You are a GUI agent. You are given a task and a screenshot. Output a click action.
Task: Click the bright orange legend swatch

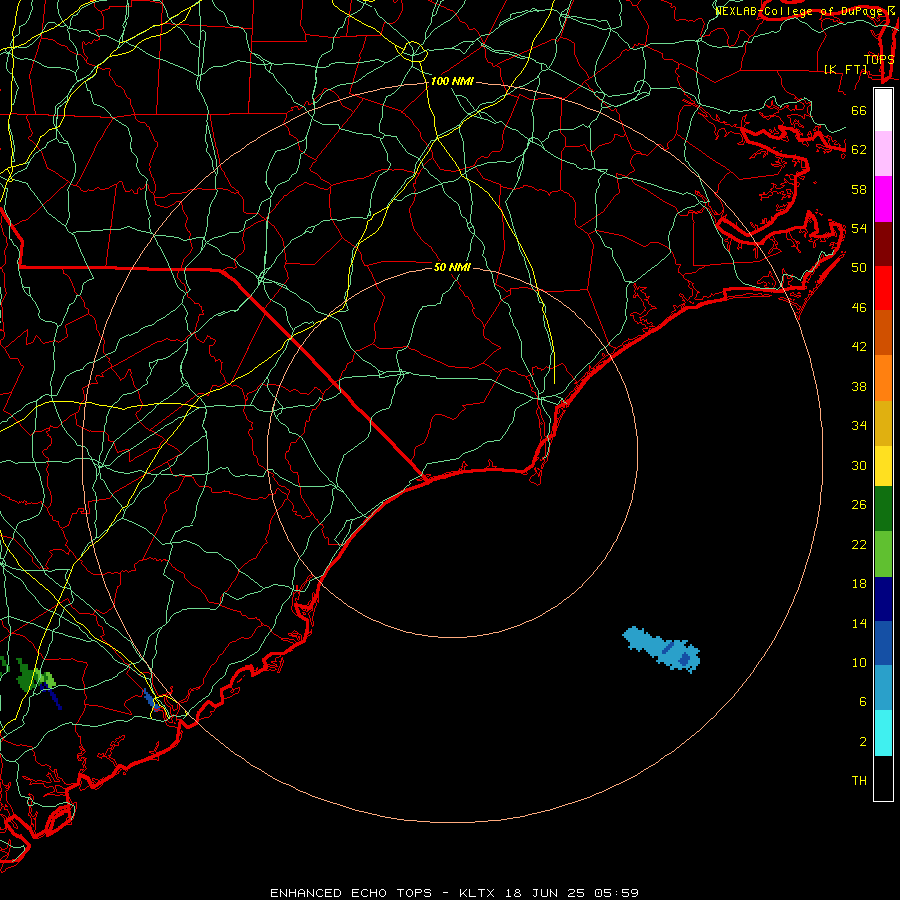pos(883,378)
